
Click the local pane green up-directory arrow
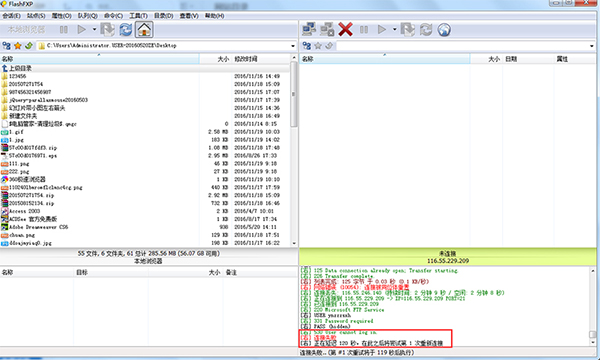29,46
